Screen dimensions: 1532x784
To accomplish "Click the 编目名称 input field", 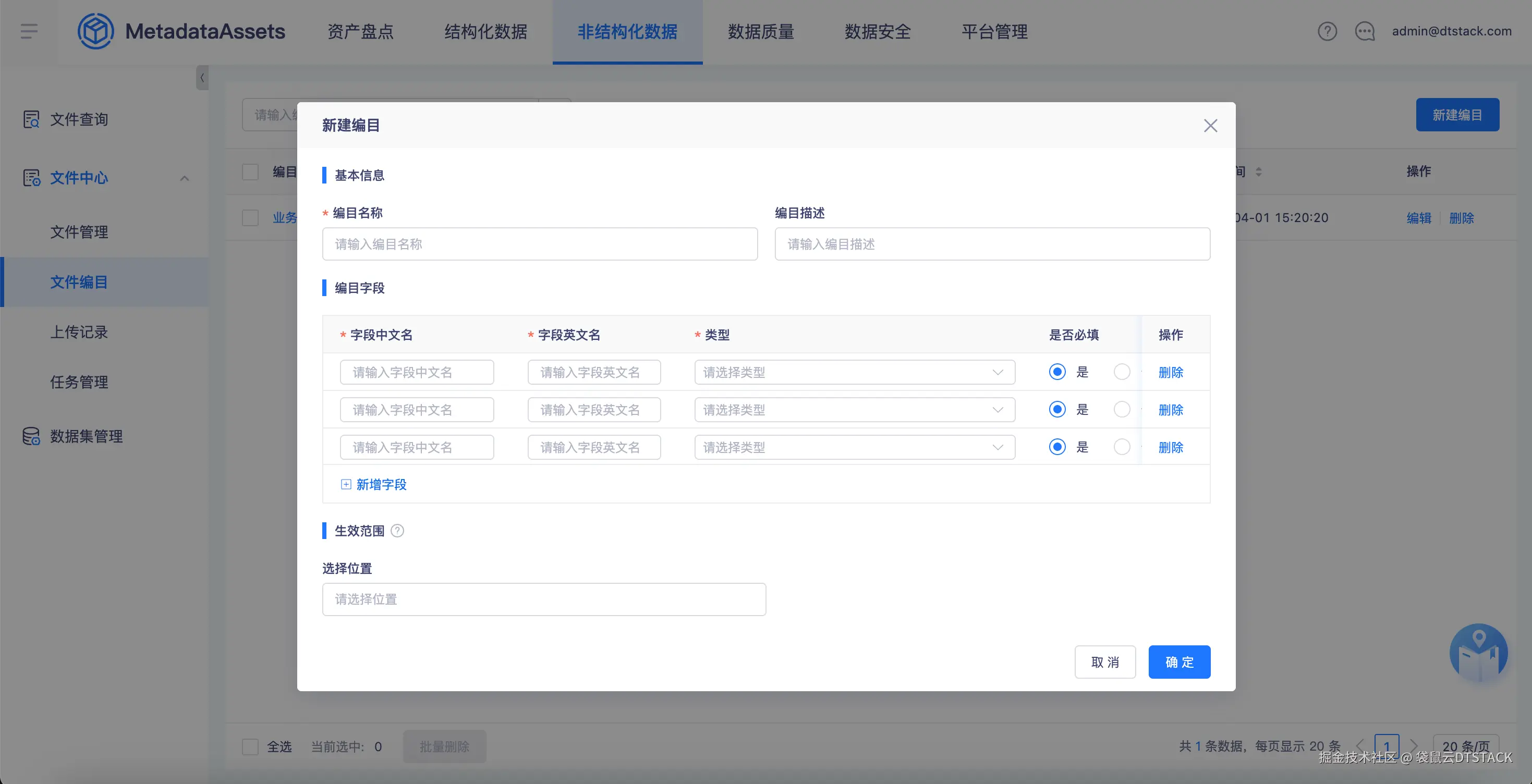I will pyautogui.click(x=539, y=244).
